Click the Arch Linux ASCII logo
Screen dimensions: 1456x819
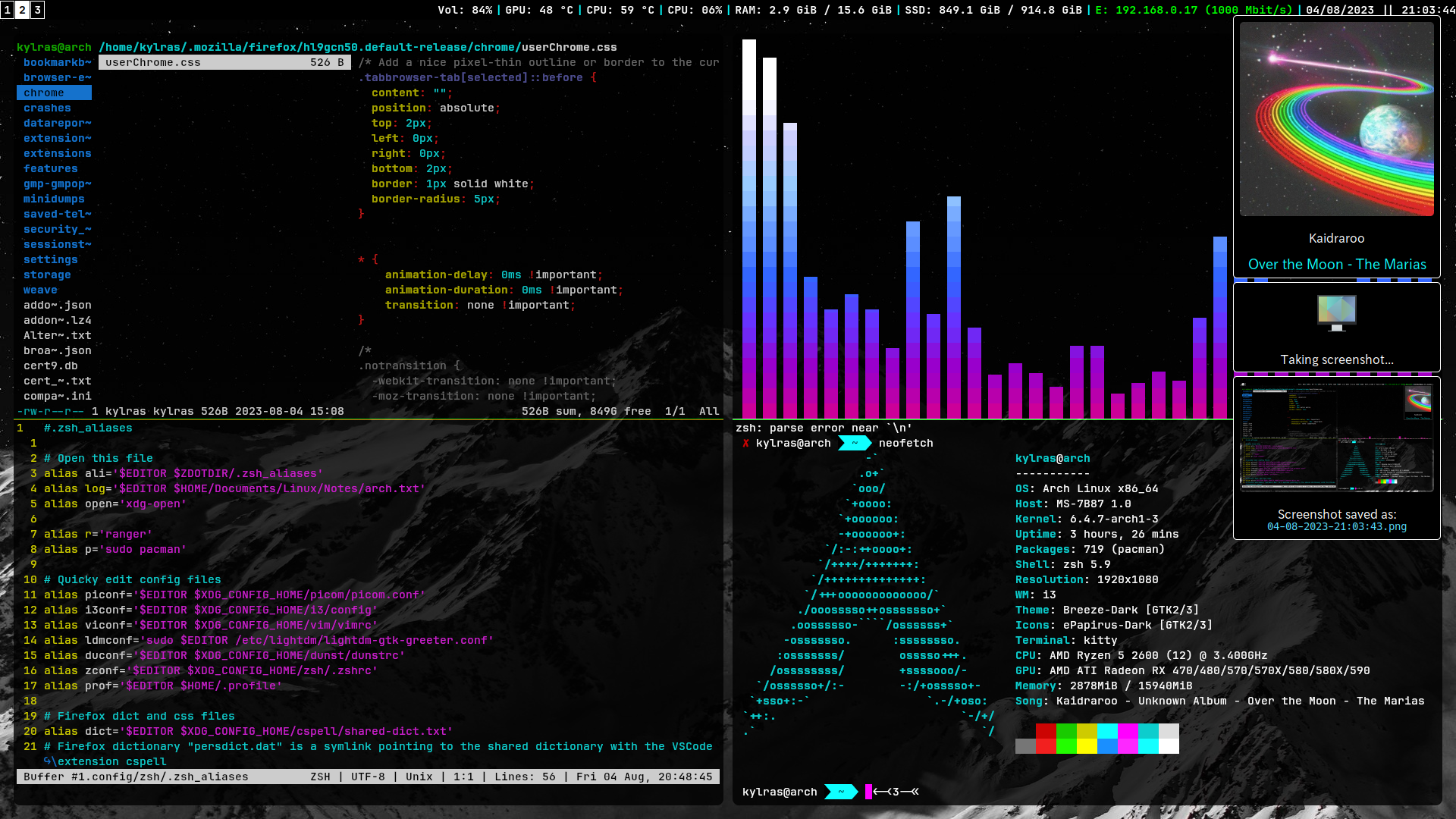point(872,595)
